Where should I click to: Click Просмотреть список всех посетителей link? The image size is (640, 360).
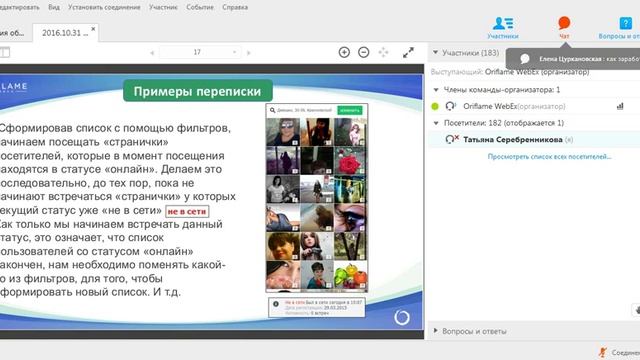(x=549, y=156)
